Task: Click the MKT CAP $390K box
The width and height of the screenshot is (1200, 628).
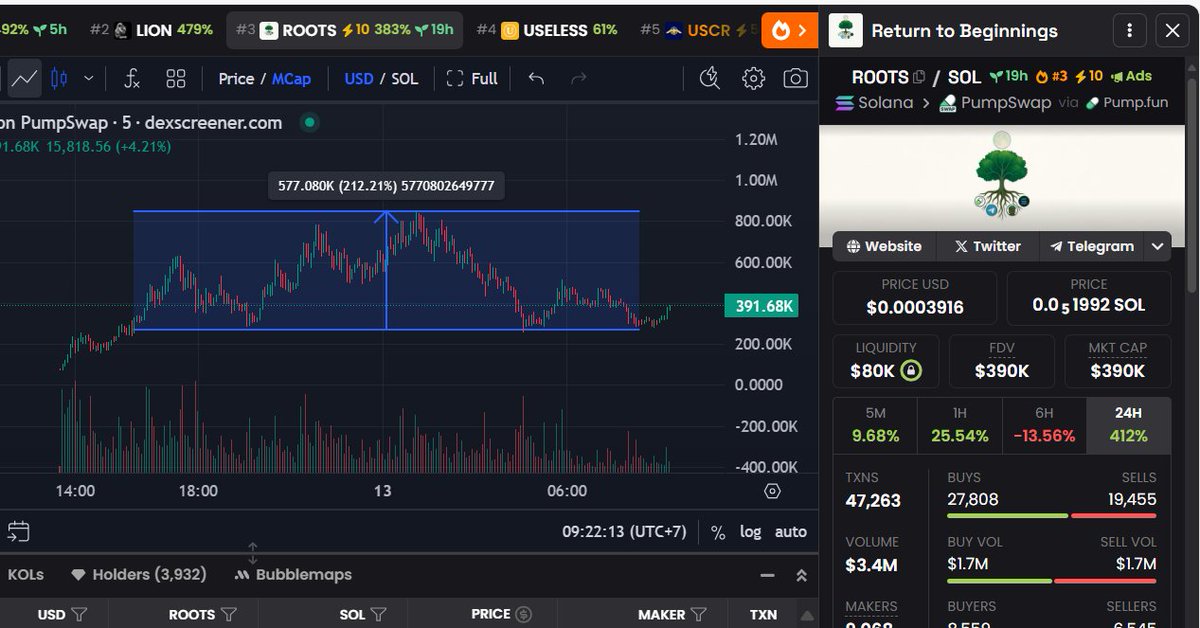Action: coord(1117,361)
